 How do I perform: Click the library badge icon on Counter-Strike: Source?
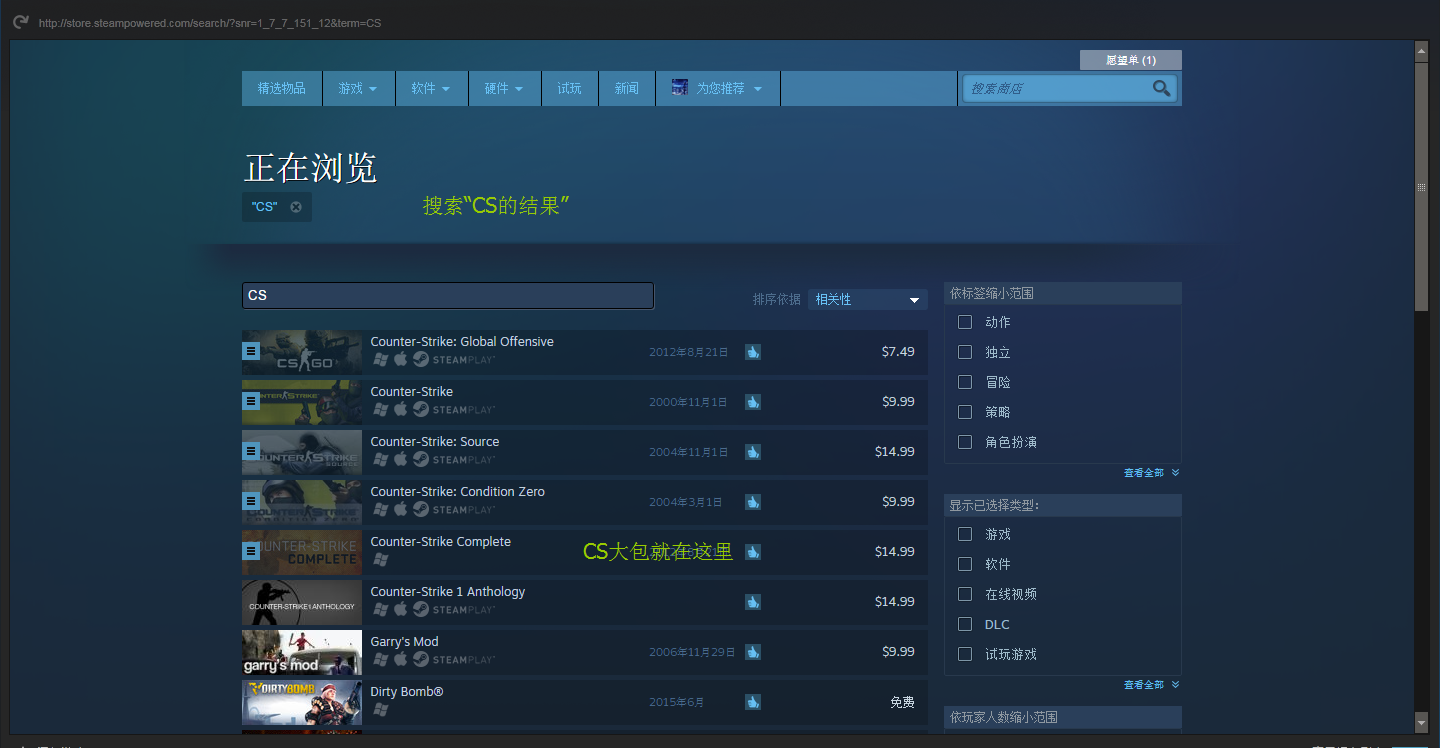252,451
